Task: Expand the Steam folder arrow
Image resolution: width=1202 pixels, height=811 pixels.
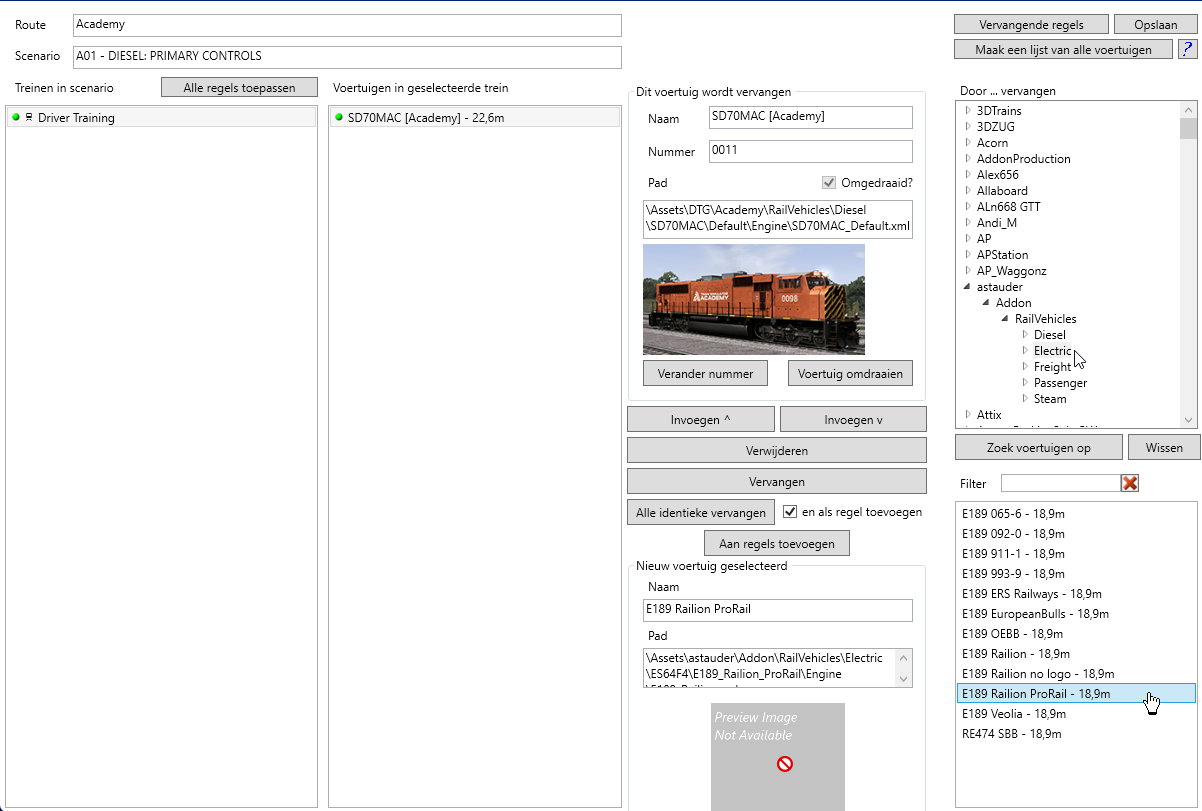Action: [x=1025, y=399]
